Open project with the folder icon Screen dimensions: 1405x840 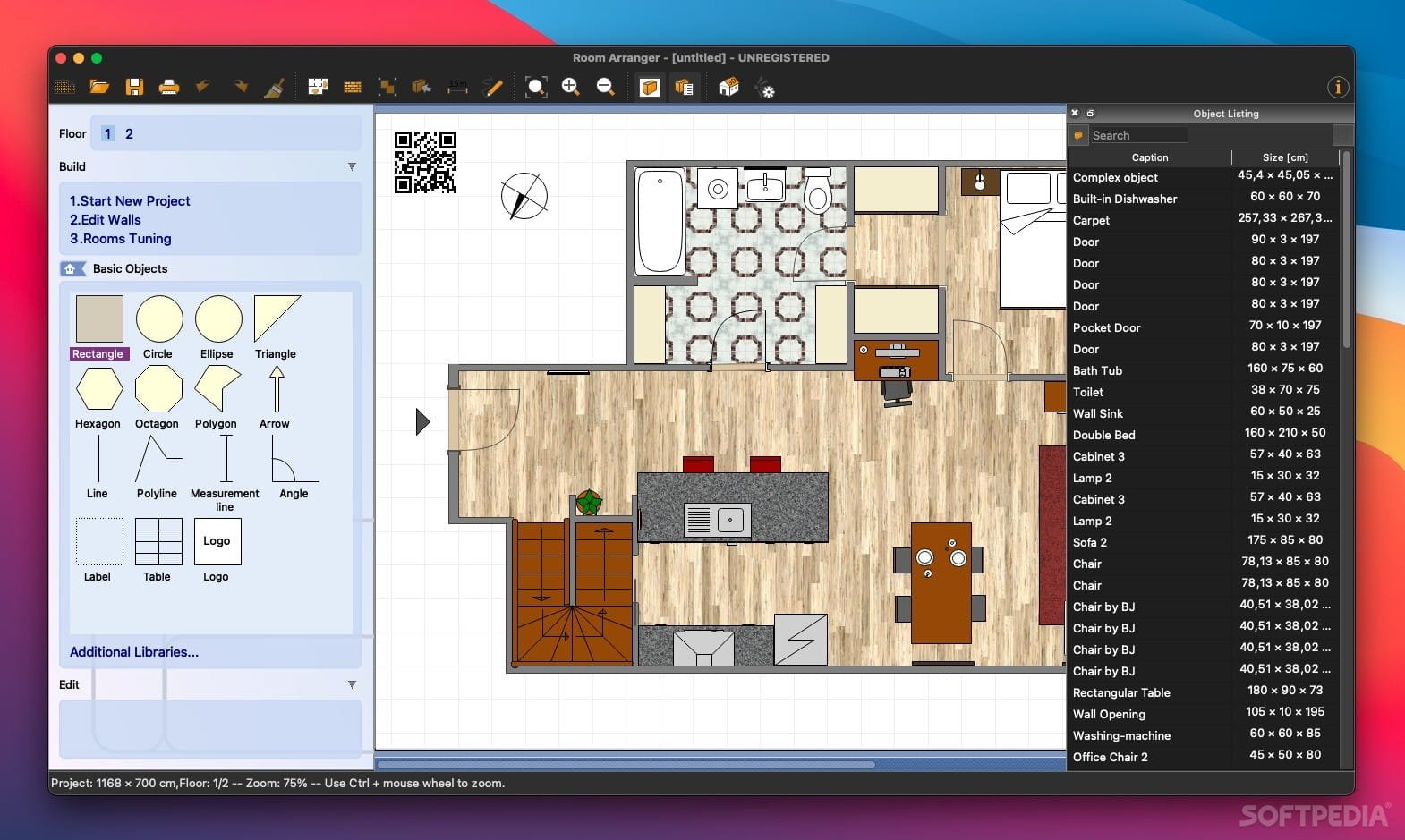tap(99, 87)
